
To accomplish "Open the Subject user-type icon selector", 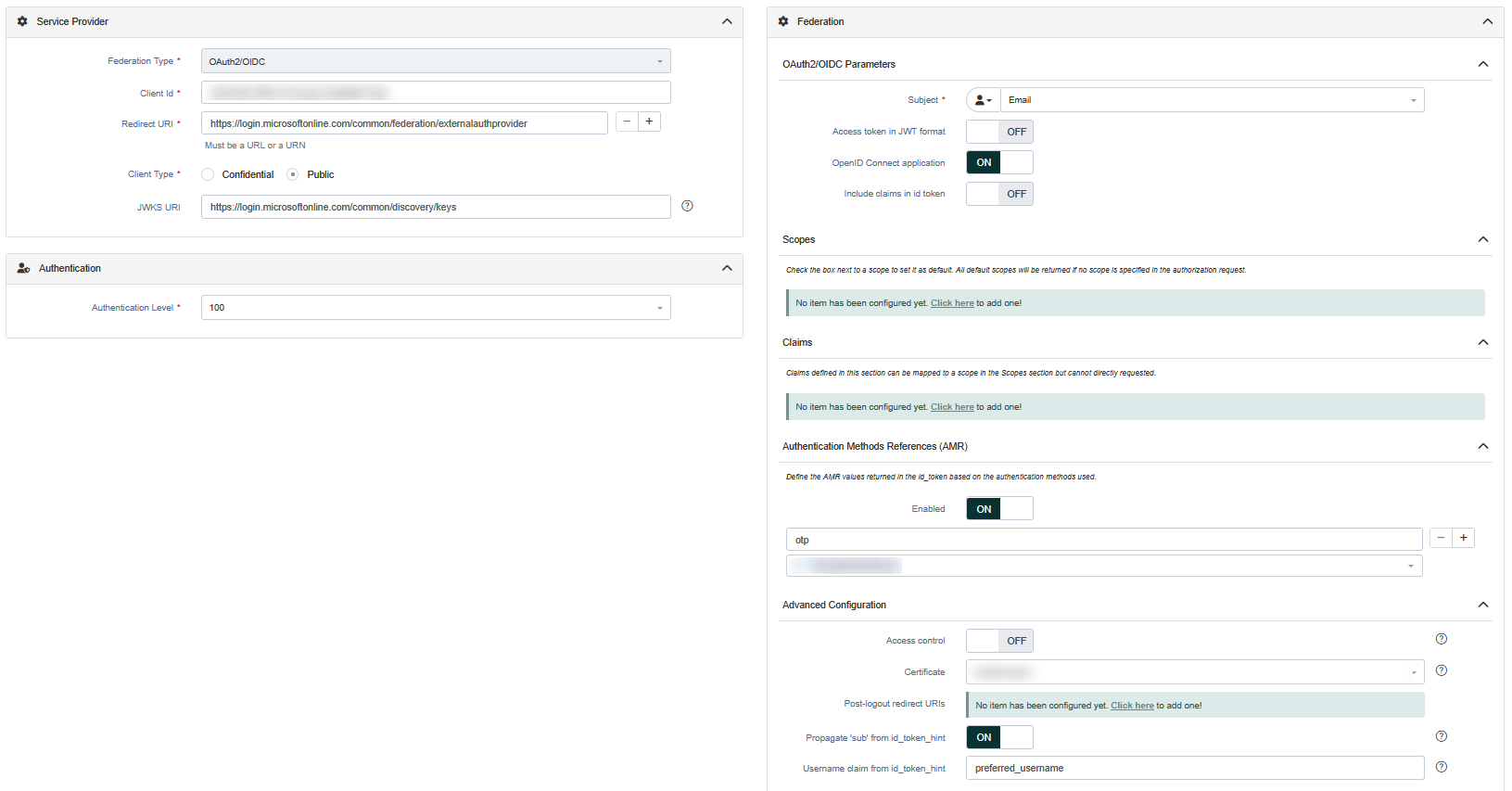I will (x=983, y=100).
